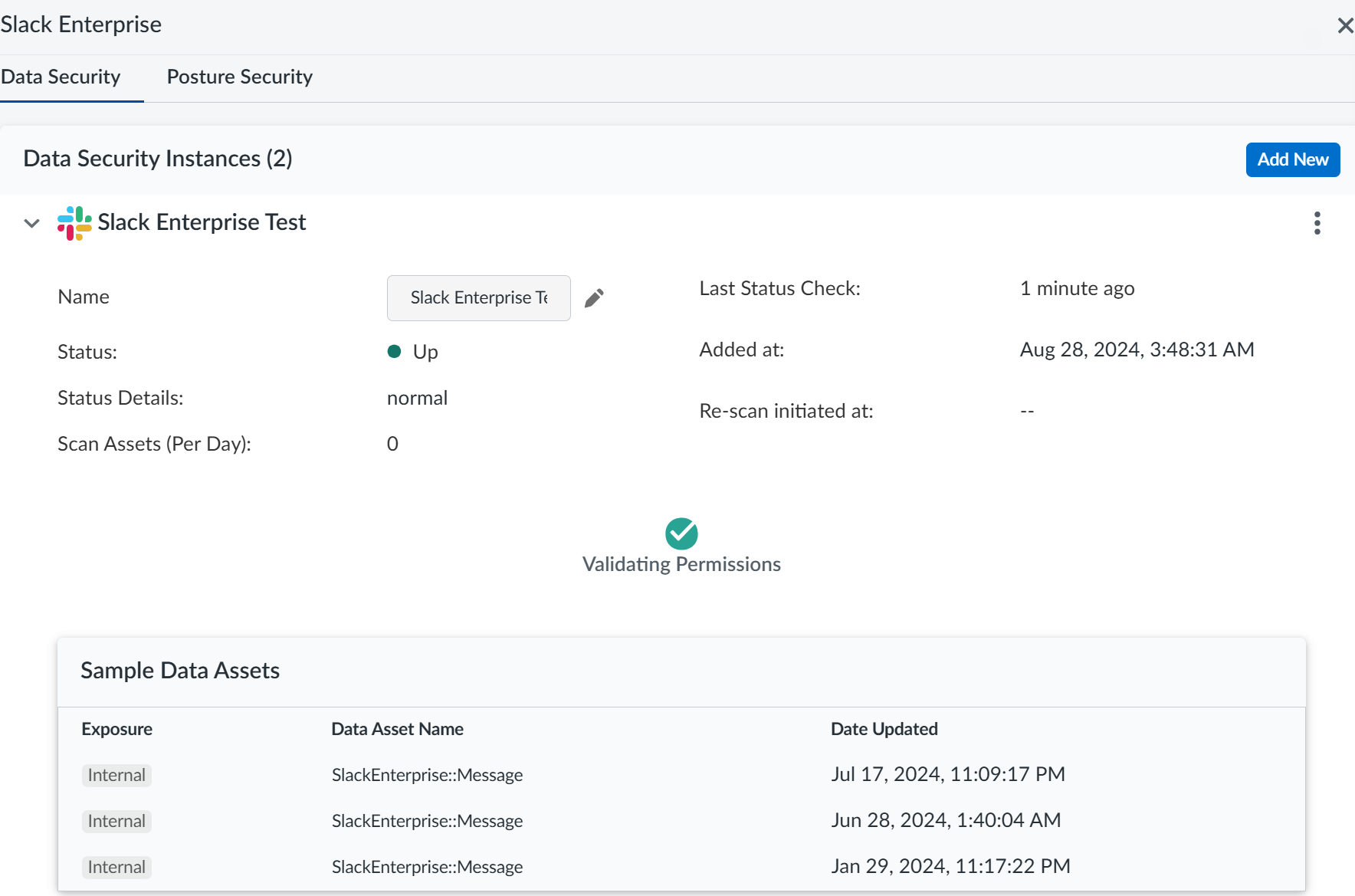This screenshot has height=896, width=1355.
Task: Click the Add New button
Action: [1292, 159]
